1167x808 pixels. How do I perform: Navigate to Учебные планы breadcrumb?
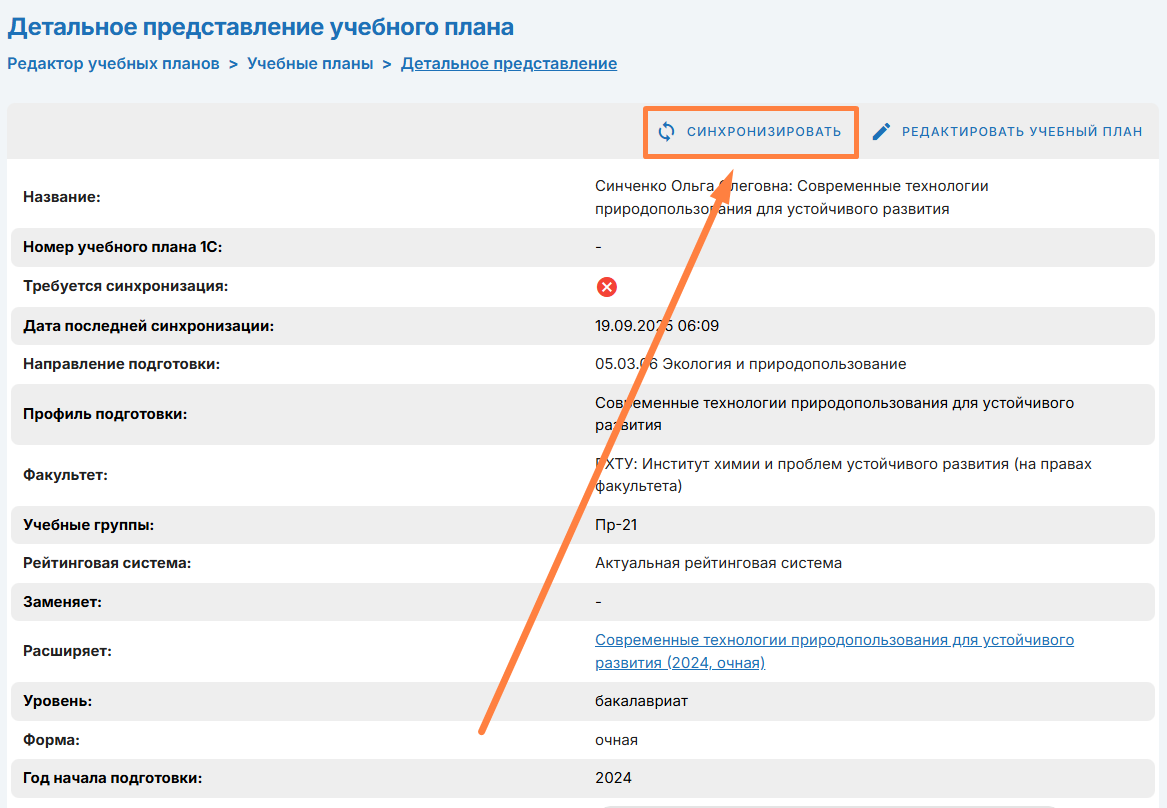(310, 63)
